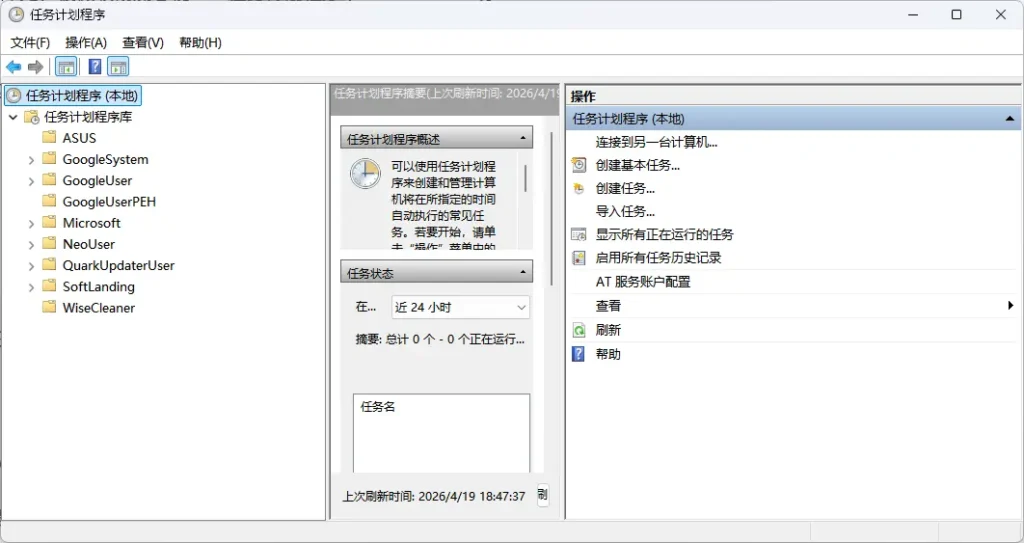Click 创建任务... action
Image resolution: width=1024 pixels, height=543 pixels.
tap(625, 188)
